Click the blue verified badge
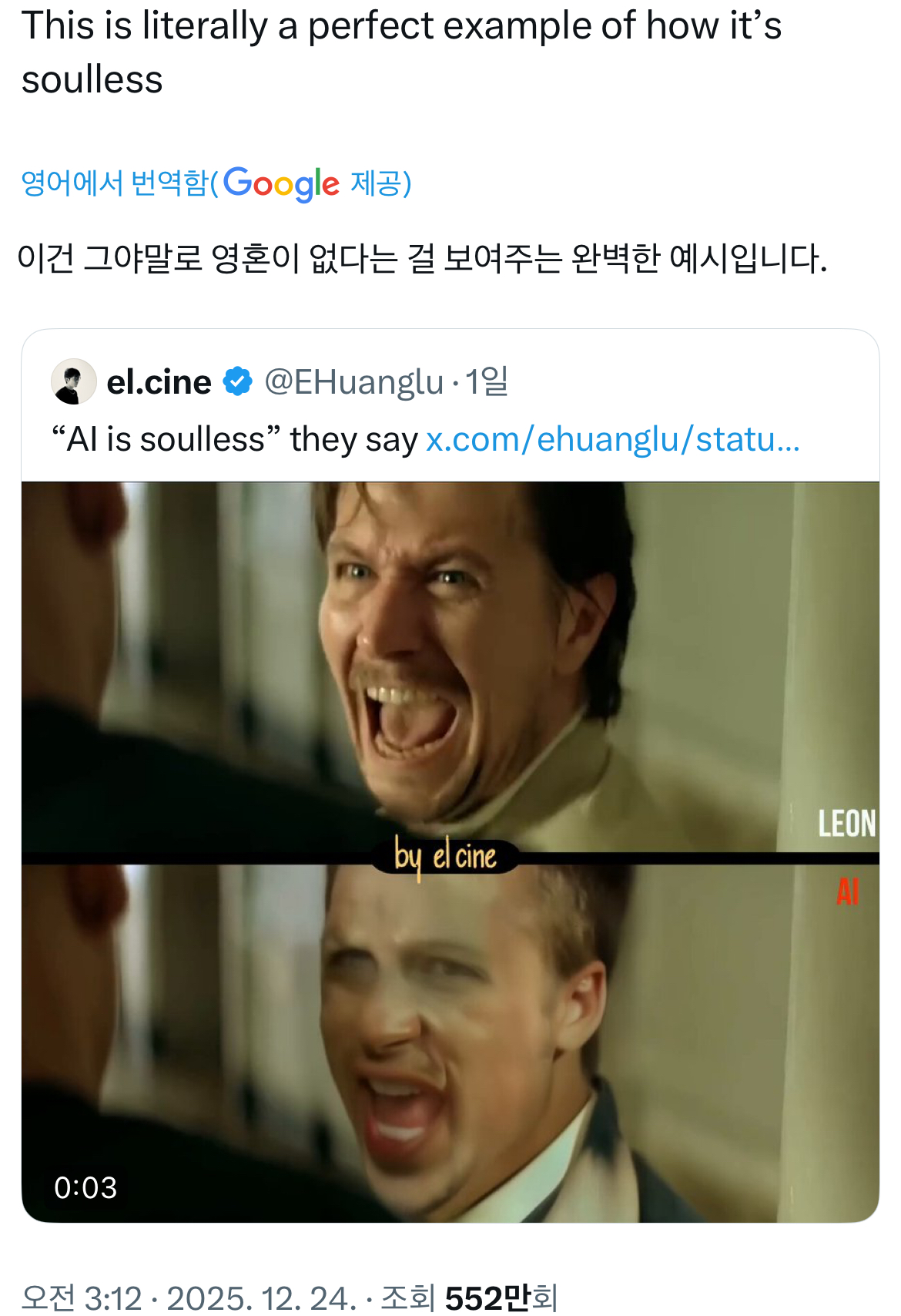Screen dimensions: 901x1316 237,381
